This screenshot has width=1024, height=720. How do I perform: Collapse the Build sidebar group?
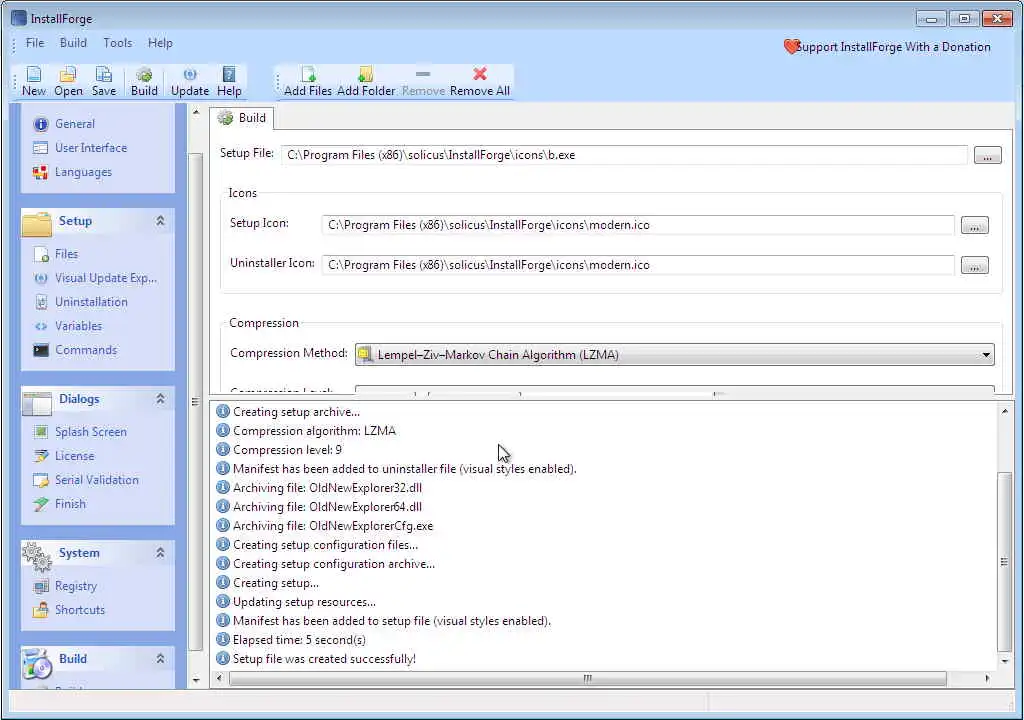coord(160,659)
